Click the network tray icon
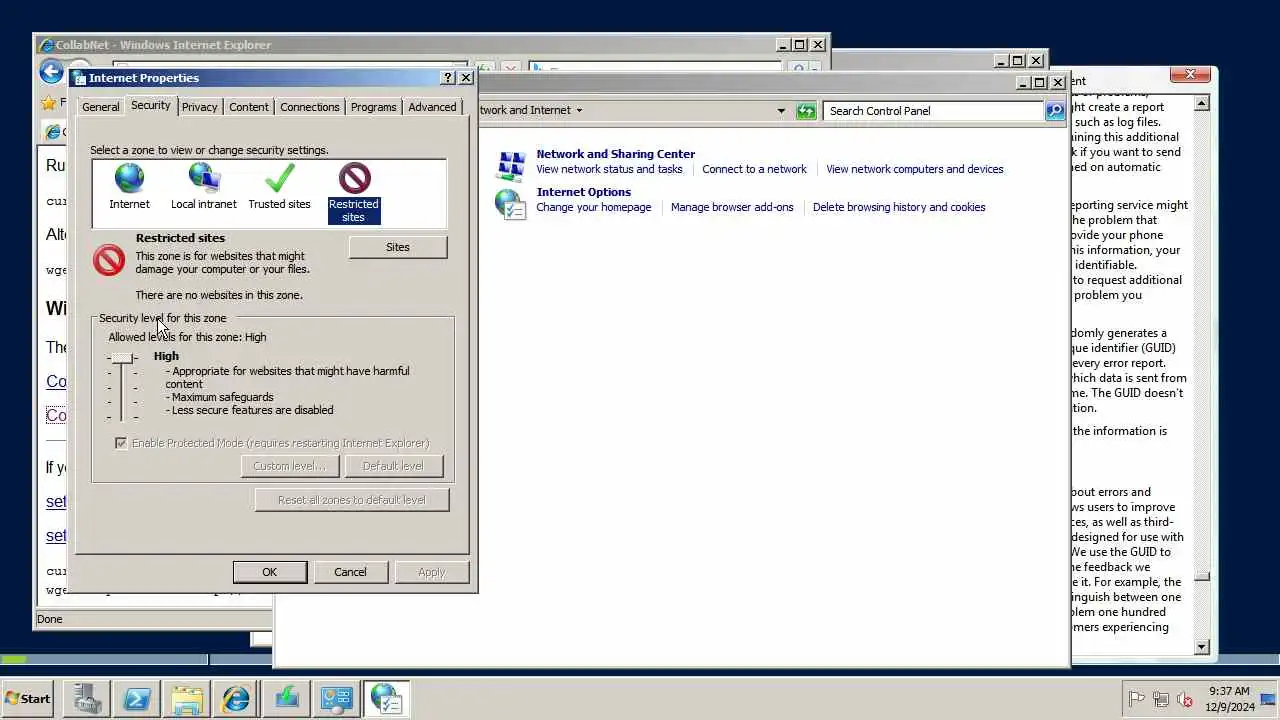1280x720 pixels. (1161, 699)
